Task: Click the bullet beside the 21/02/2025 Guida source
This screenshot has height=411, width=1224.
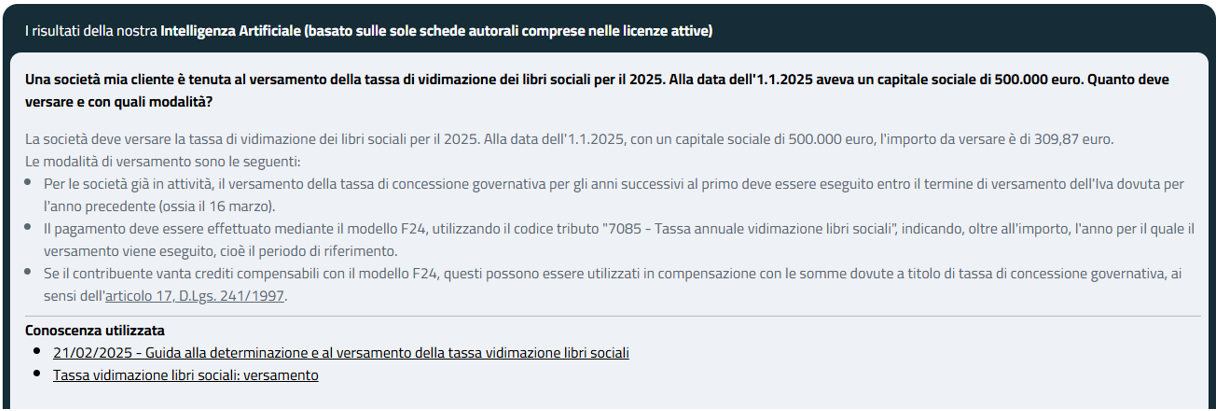Action: tap(37, 352)
